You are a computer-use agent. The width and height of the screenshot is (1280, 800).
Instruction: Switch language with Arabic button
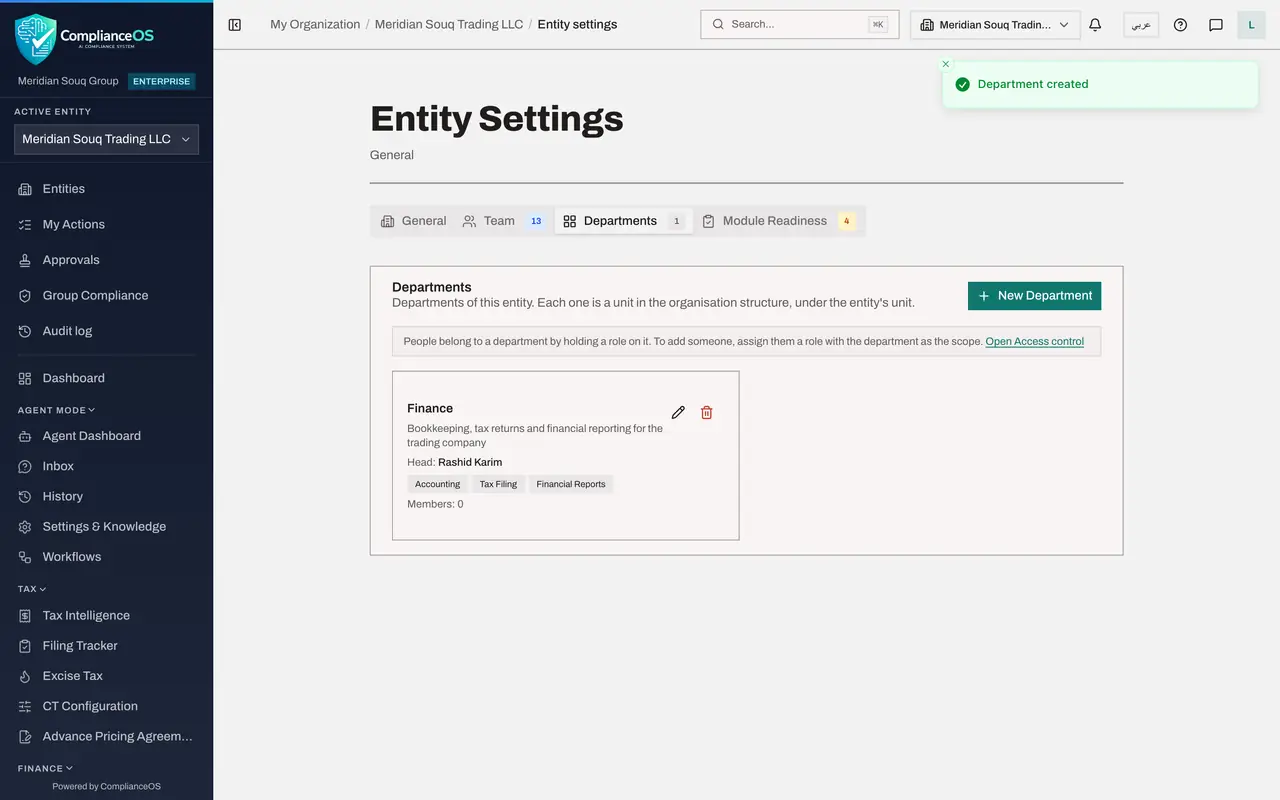1141,25
